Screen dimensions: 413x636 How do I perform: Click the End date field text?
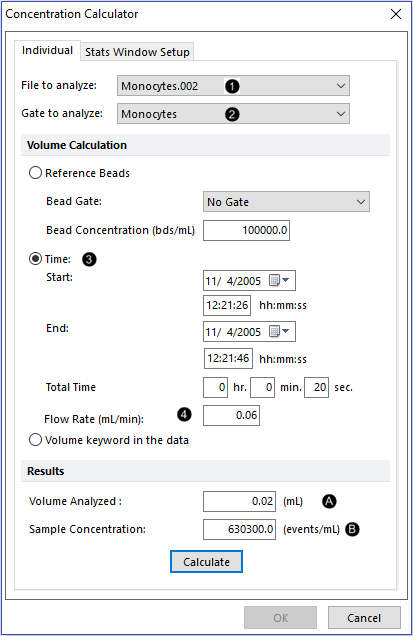pos(233,332)
